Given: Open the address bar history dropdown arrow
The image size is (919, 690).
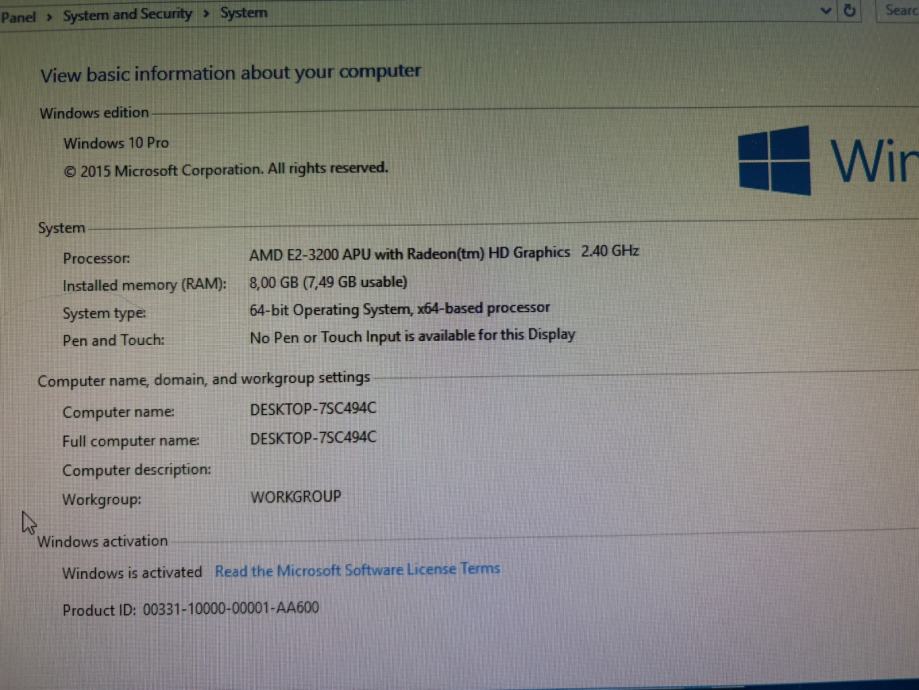Looking at the screenshot, I should pos(825,11).
